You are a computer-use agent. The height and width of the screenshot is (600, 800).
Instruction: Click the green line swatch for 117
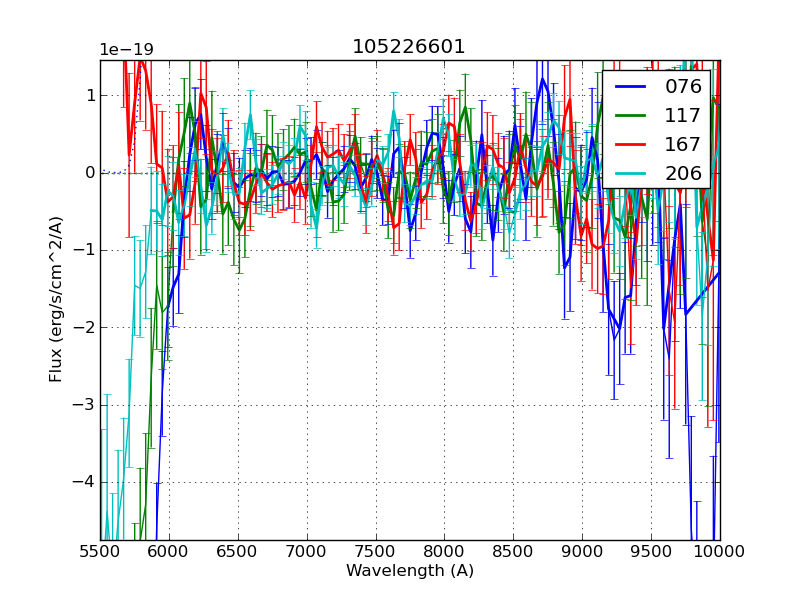[630, 116]
